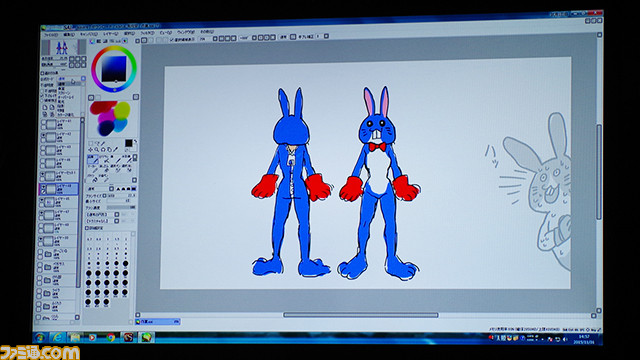Screen dimensions: 640x360
Task: Click the color wheel mode icon
Action: [92, 41]
